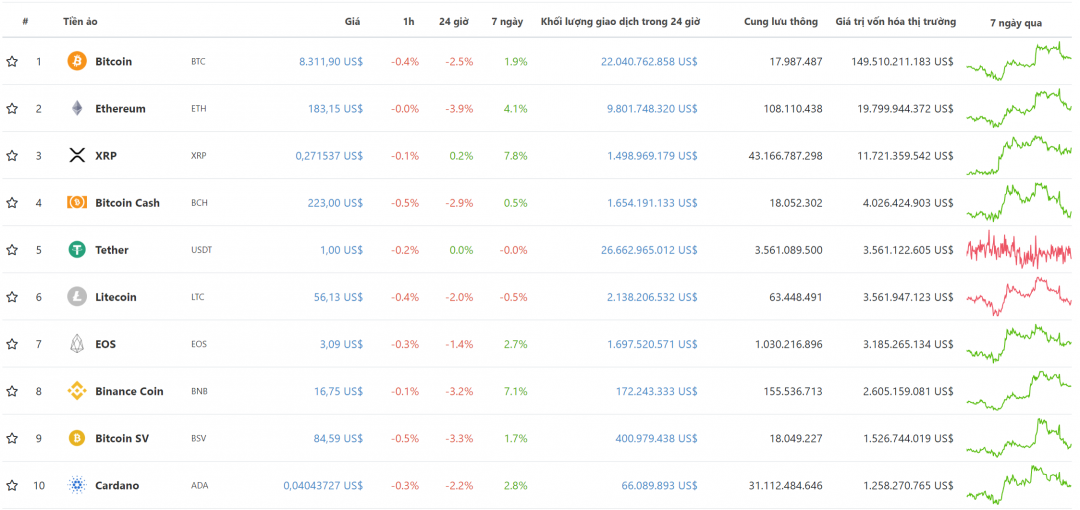Star Bitcoin SV row
The width and height of the screenshot is (1080, 510).
(x=12, y=438)
